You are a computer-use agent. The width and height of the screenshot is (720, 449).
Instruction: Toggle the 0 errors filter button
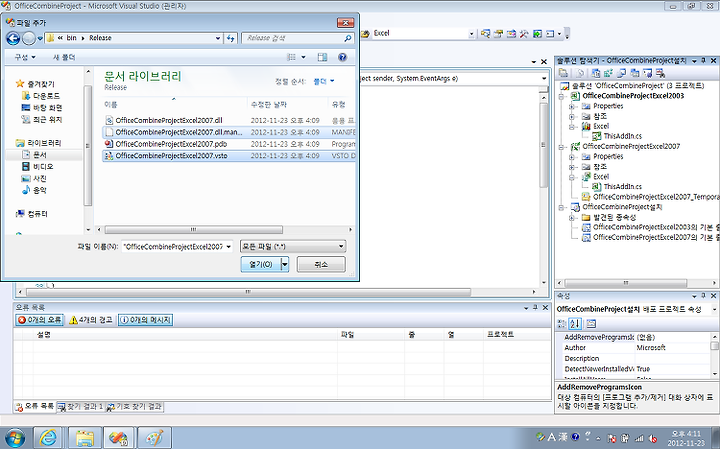point(39,320)
